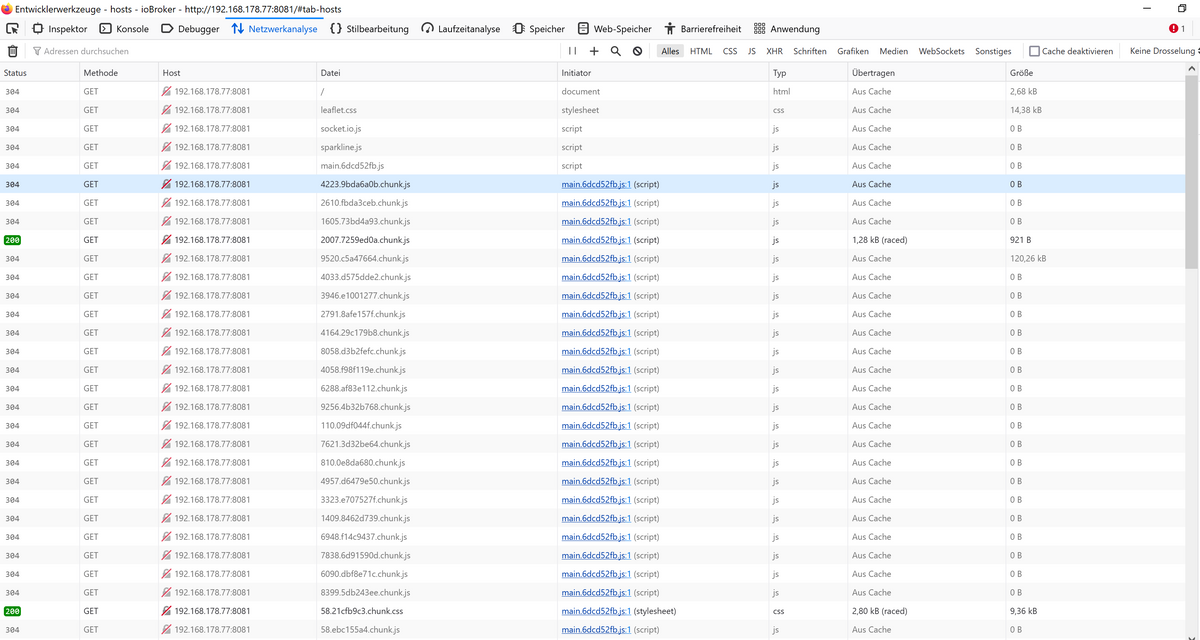This screenshot has height=640, width=1200.
Task: Select the leaflet.css request row
Action: coord(592,110)
